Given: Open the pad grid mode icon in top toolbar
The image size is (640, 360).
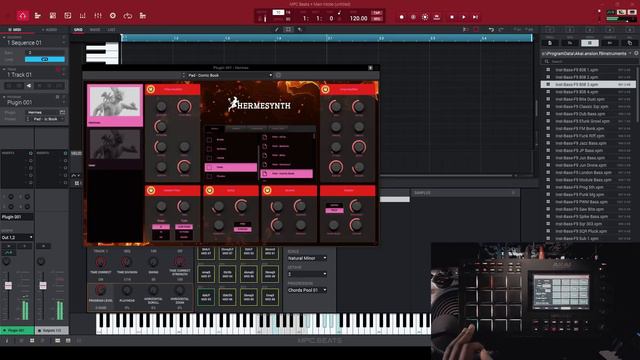Looking at the screenshot, I should coord(53,16).
